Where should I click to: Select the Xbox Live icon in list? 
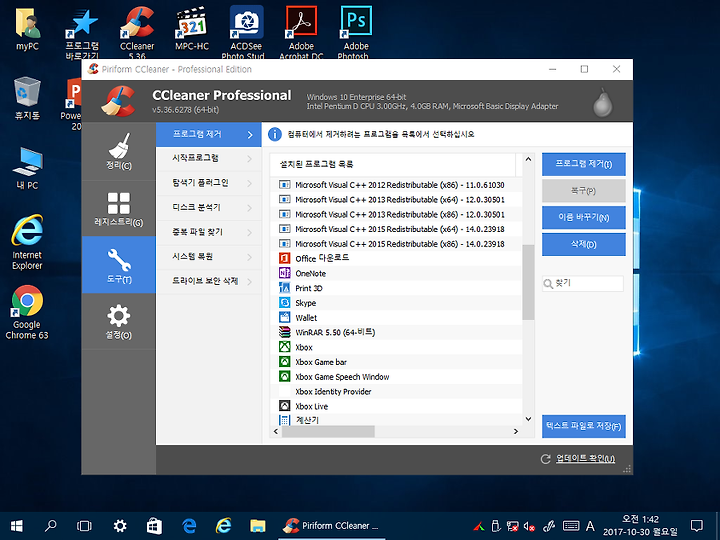285,406
